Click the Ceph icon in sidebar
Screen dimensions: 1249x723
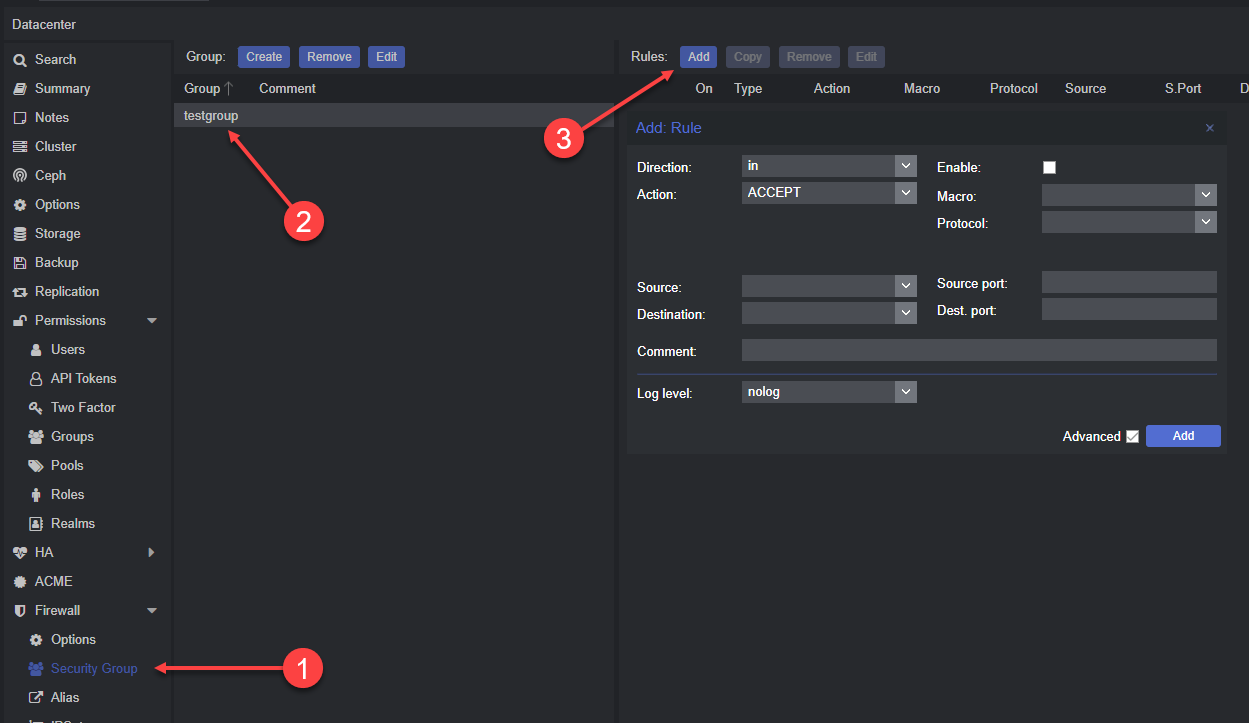(x=19, y=176)
